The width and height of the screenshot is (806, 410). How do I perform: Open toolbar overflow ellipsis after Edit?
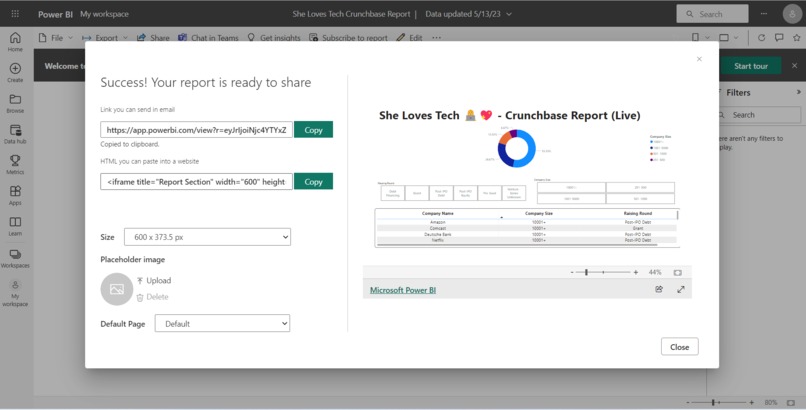pos(436,38)
